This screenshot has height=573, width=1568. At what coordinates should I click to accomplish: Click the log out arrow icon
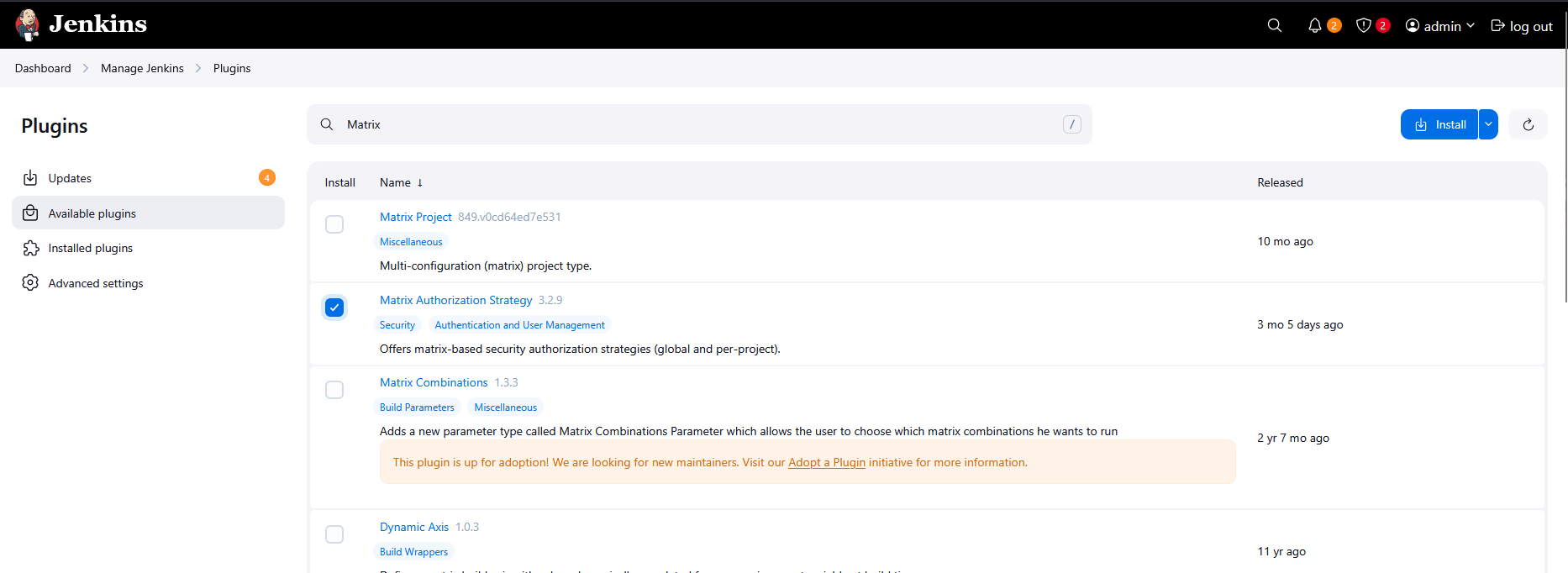click(1497, 26)
